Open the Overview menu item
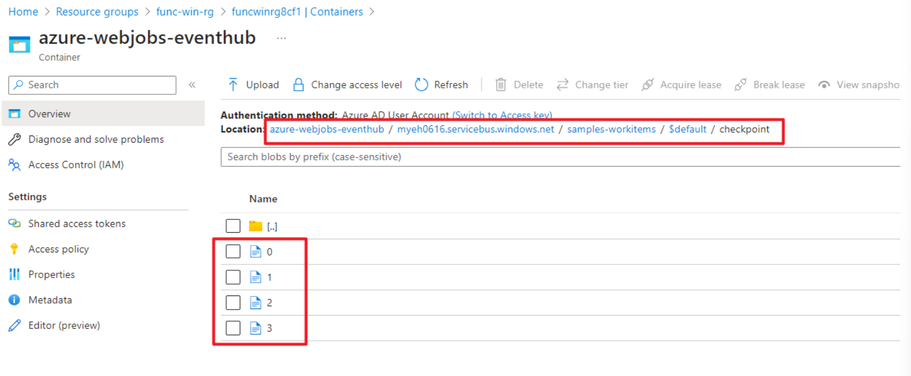The width and height of the screenshot is (911, 376). point(102,113)
